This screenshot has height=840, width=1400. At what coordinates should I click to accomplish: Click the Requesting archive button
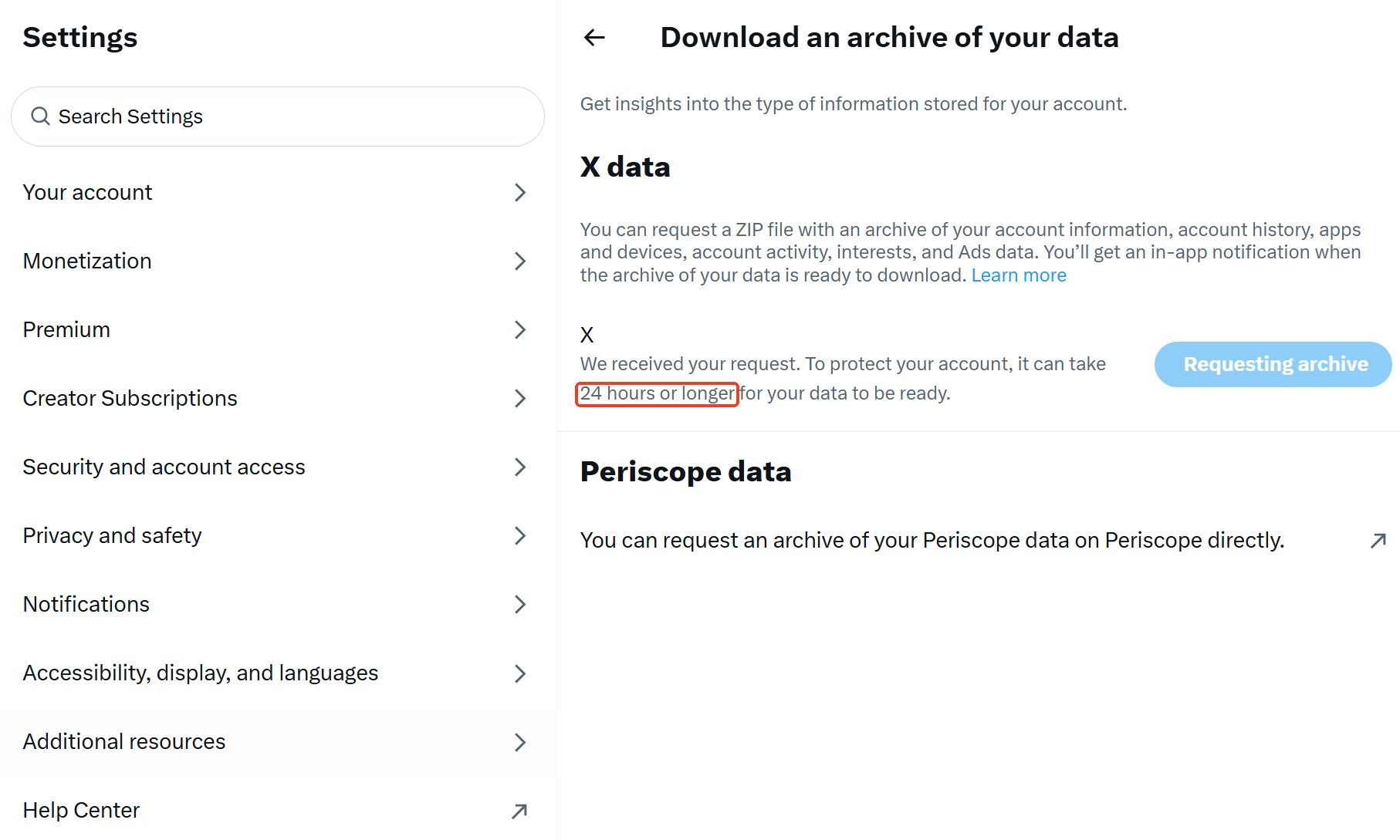tap(1273, 364)
